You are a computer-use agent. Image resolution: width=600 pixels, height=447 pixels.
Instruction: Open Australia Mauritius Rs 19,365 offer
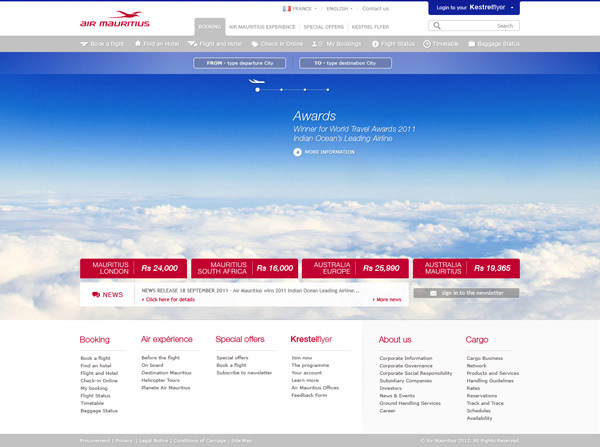point(466,268)
